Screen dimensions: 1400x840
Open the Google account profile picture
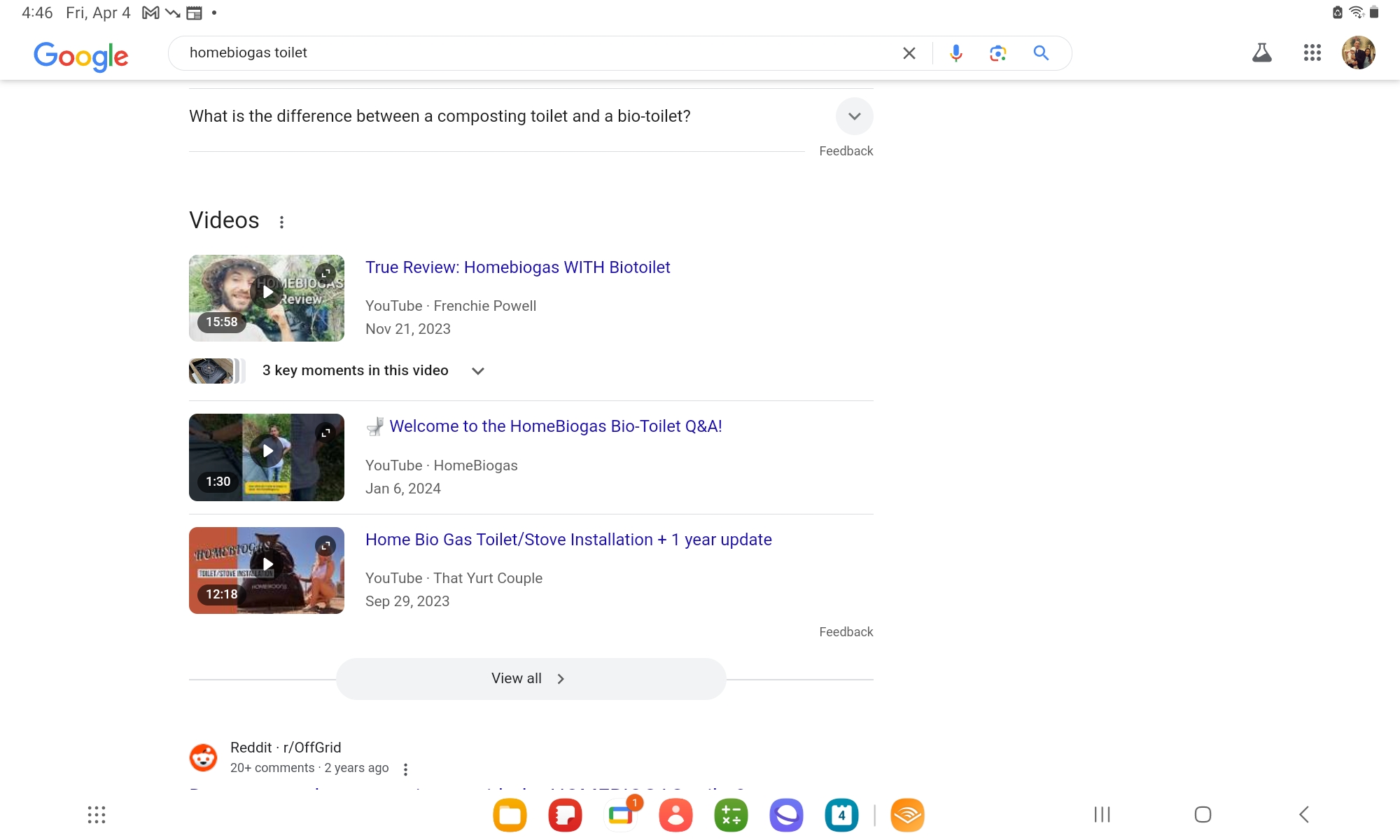[x=1358, y=53]
